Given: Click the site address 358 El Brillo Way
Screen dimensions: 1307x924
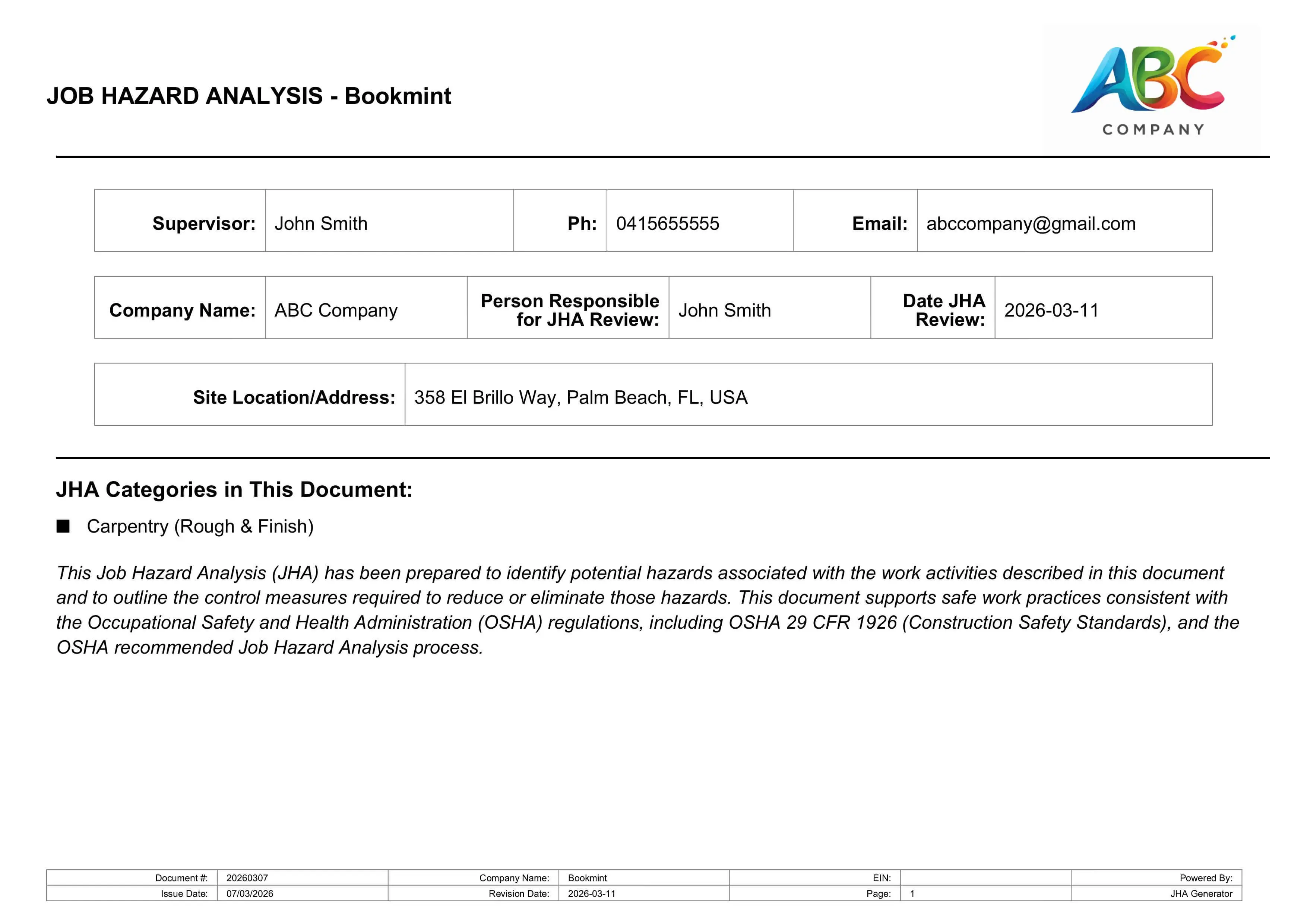Looking at the screenshot, I should coord(580,397).
